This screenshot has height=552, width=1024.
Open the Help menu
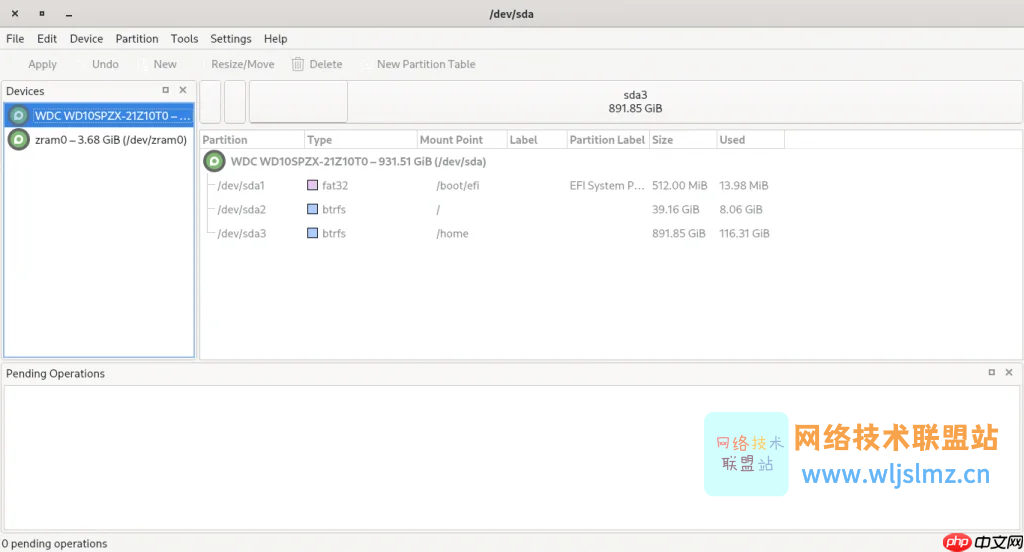[x=276, y=39]
